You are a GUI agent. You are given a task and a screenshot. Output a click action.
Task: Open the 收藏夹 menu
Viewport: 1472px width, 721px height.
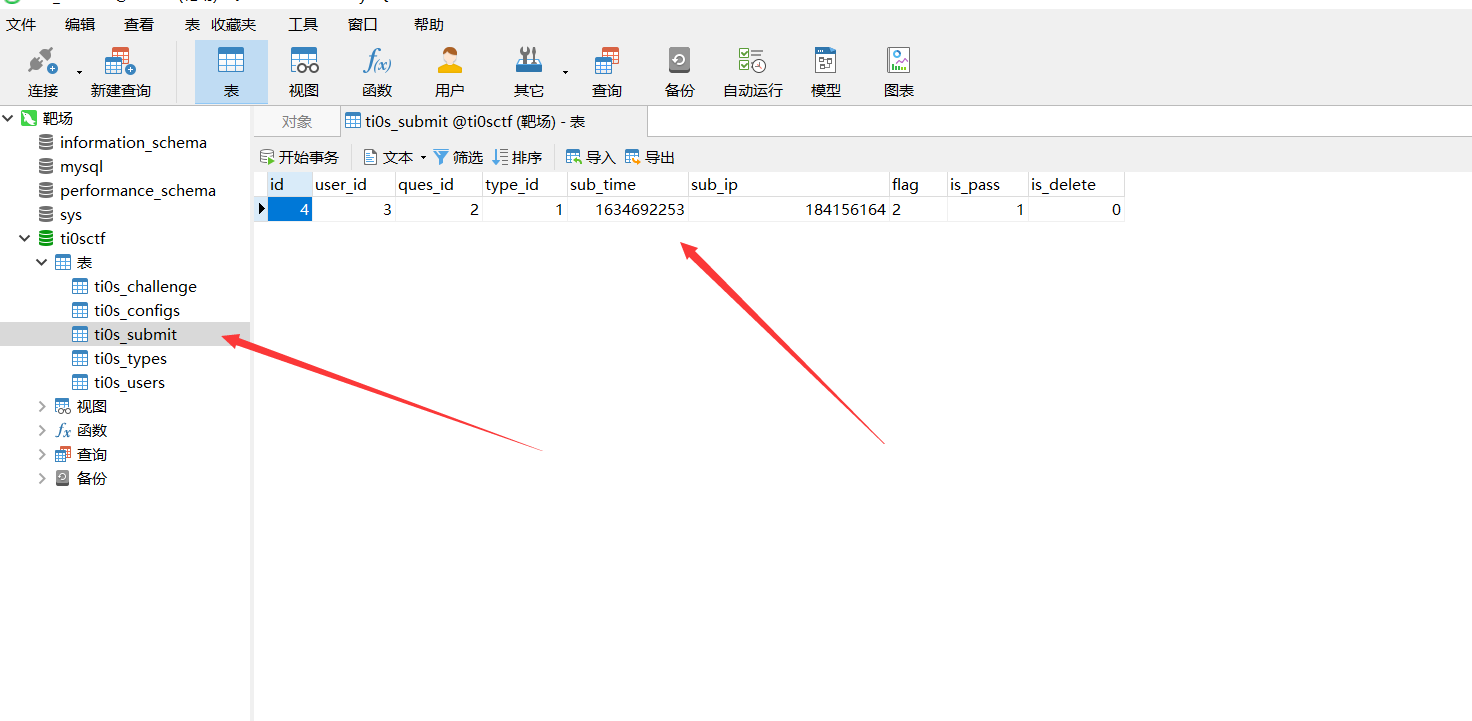pos(233,24)
